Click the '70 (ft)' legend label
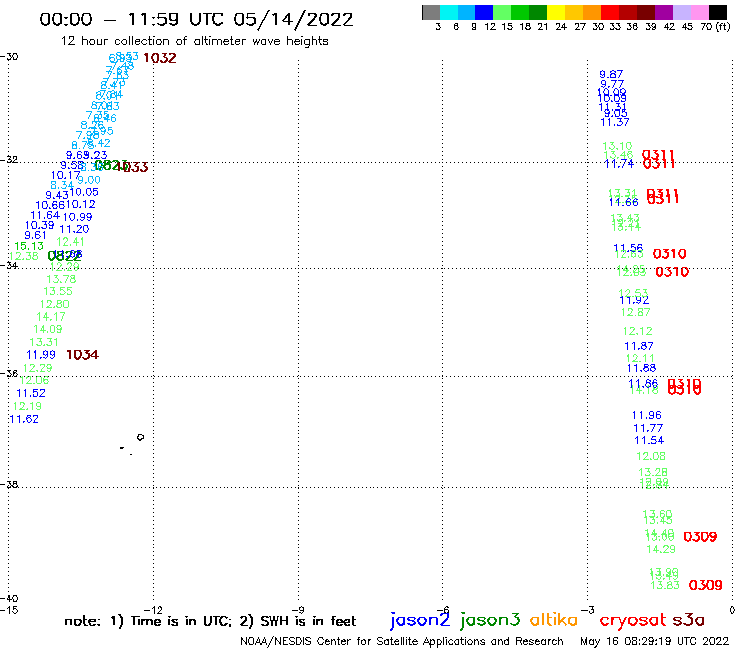Image resolution: width=740 pixels, height=650 pixels. [715, 27]
